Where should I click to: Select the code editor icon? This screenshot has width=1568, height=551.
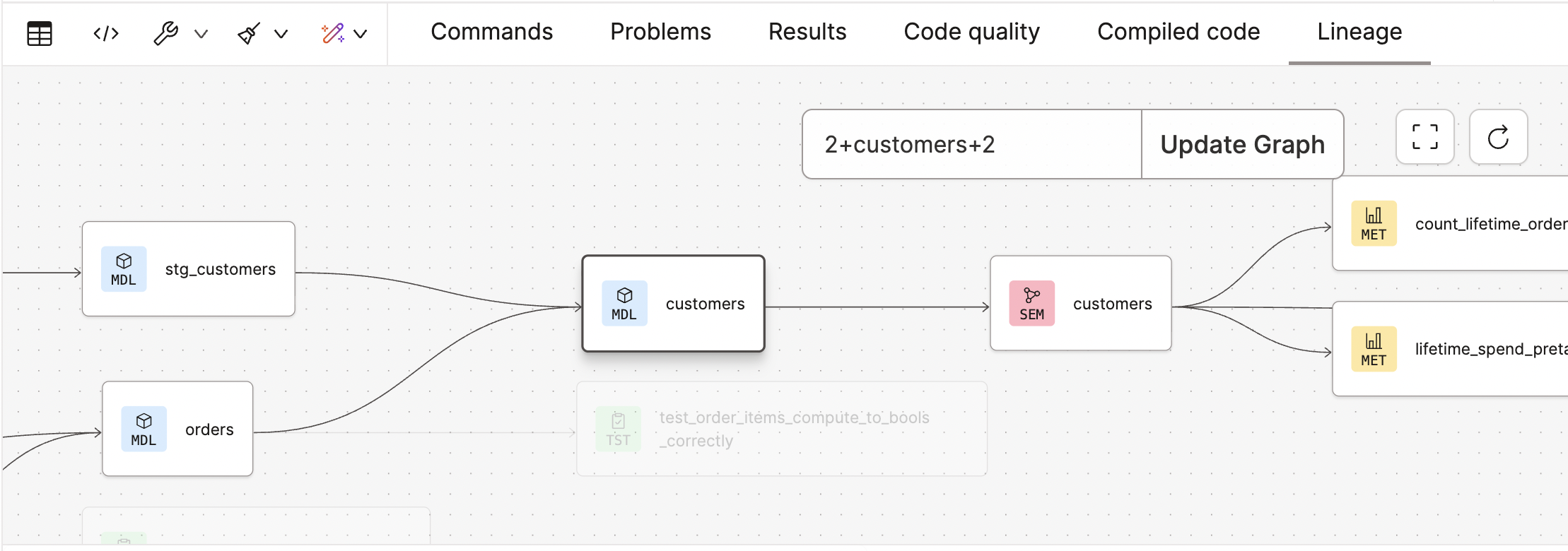coord(105,32)
